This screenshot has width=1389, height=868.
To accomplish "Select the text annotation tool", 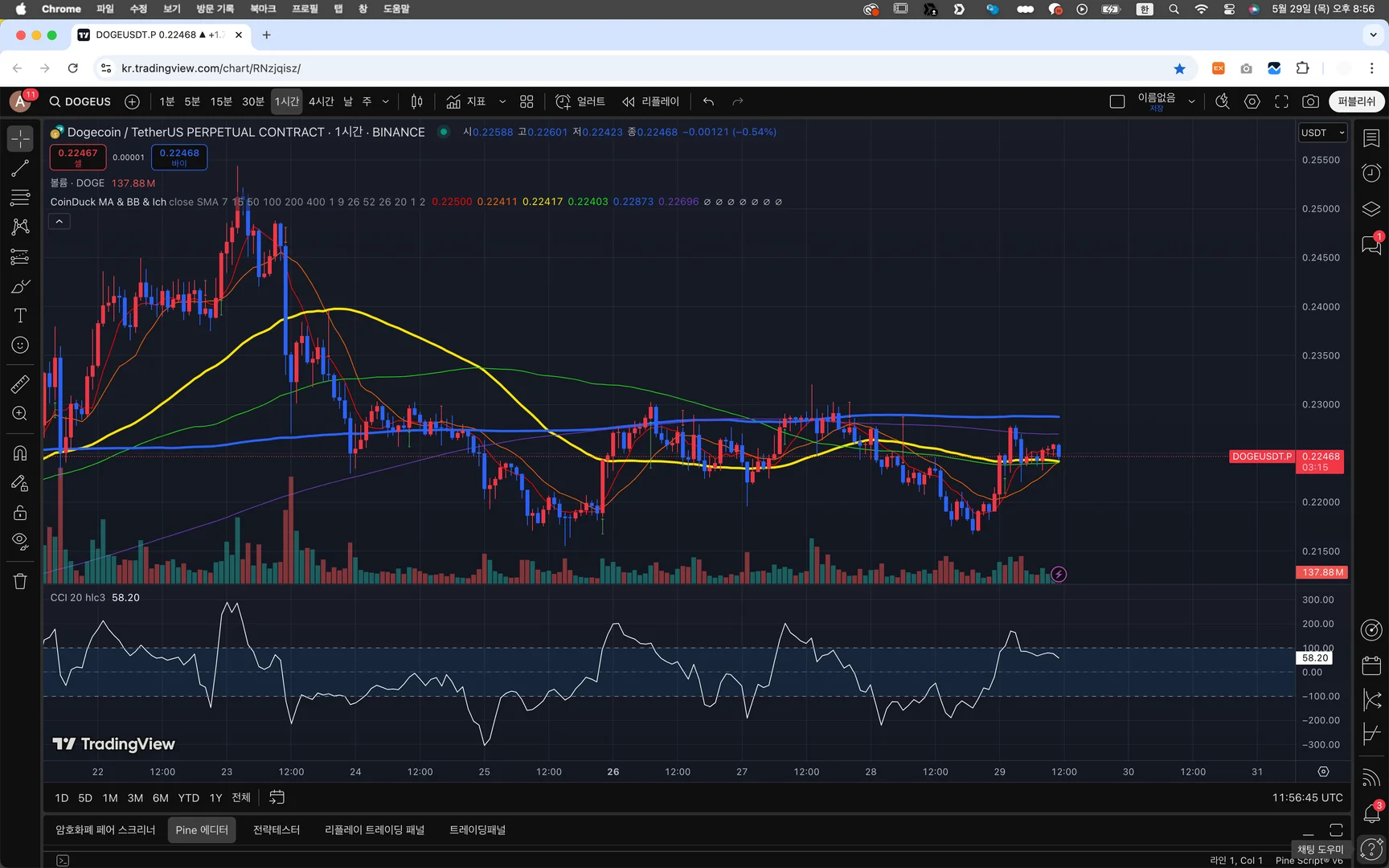I will pyautogui.click(x=20, y=316).
